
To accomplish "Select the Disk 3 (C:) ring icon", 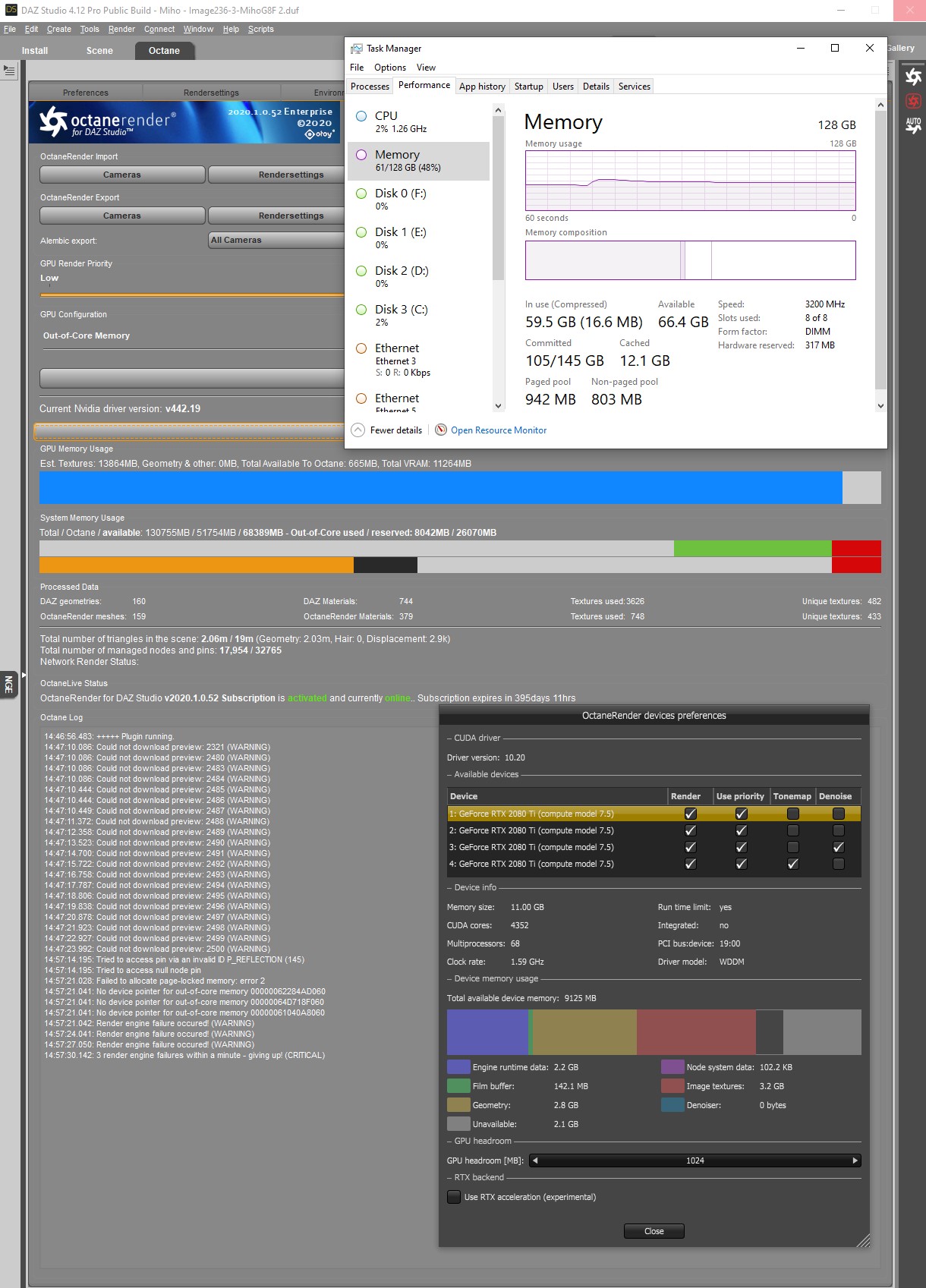I will [361, 310].
